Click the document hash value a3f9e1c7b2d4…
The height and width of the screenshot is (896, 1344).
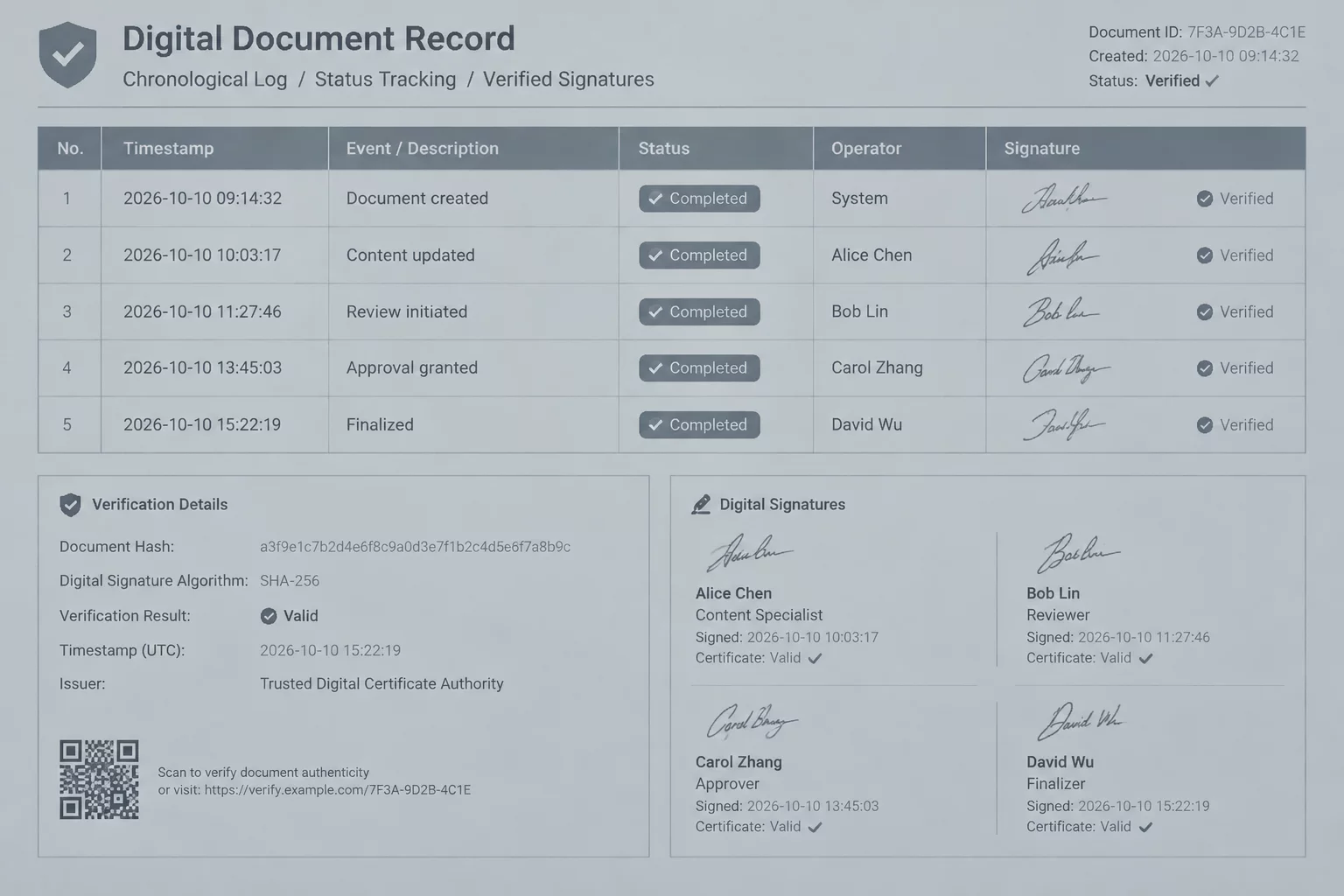[415, 547]
